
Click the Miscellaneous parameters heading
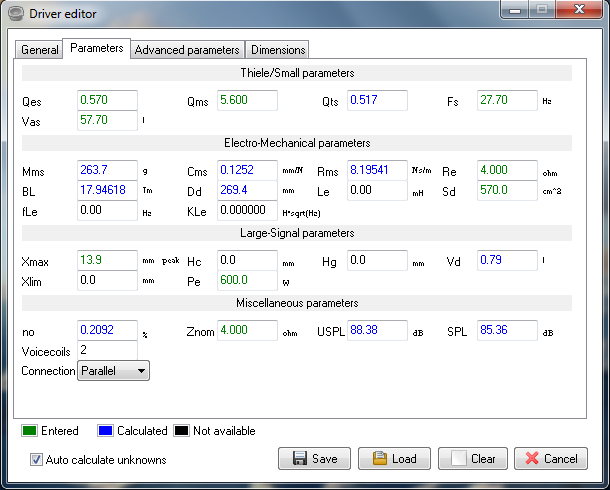(x=297, y=303)
